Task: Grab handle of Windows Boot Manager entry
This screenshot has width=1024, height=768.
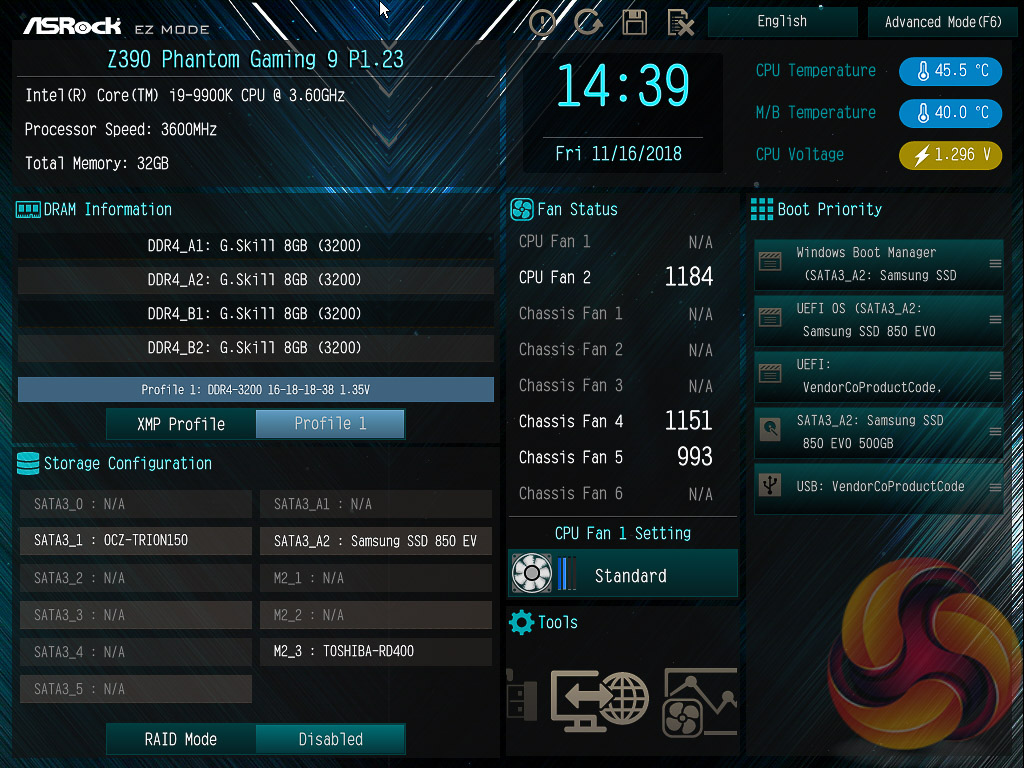Action: pos(995,264)
